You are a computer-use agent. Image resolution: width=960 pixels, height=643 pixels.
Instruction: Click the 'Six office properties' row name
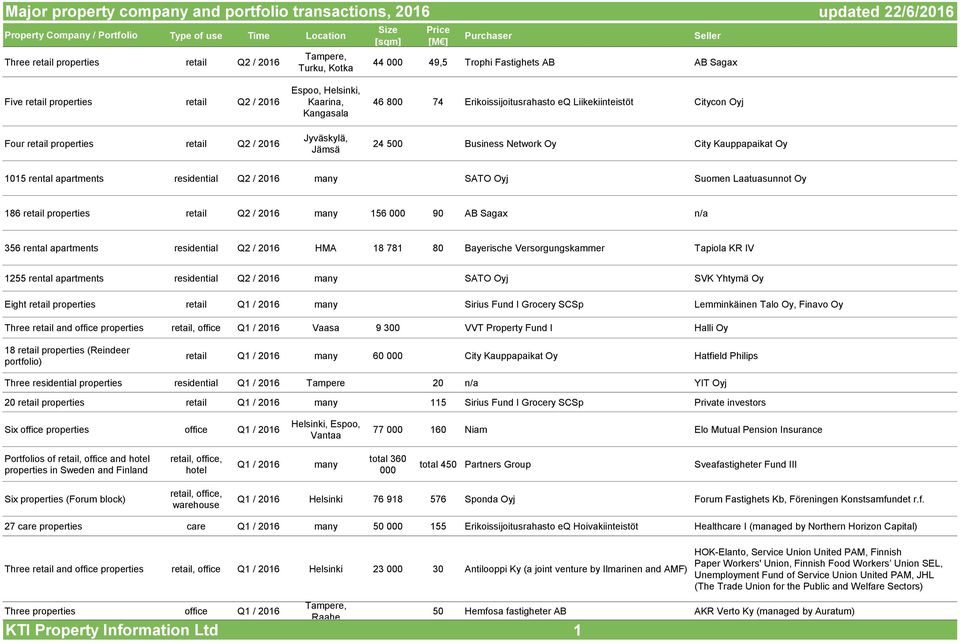coord(47,429)
